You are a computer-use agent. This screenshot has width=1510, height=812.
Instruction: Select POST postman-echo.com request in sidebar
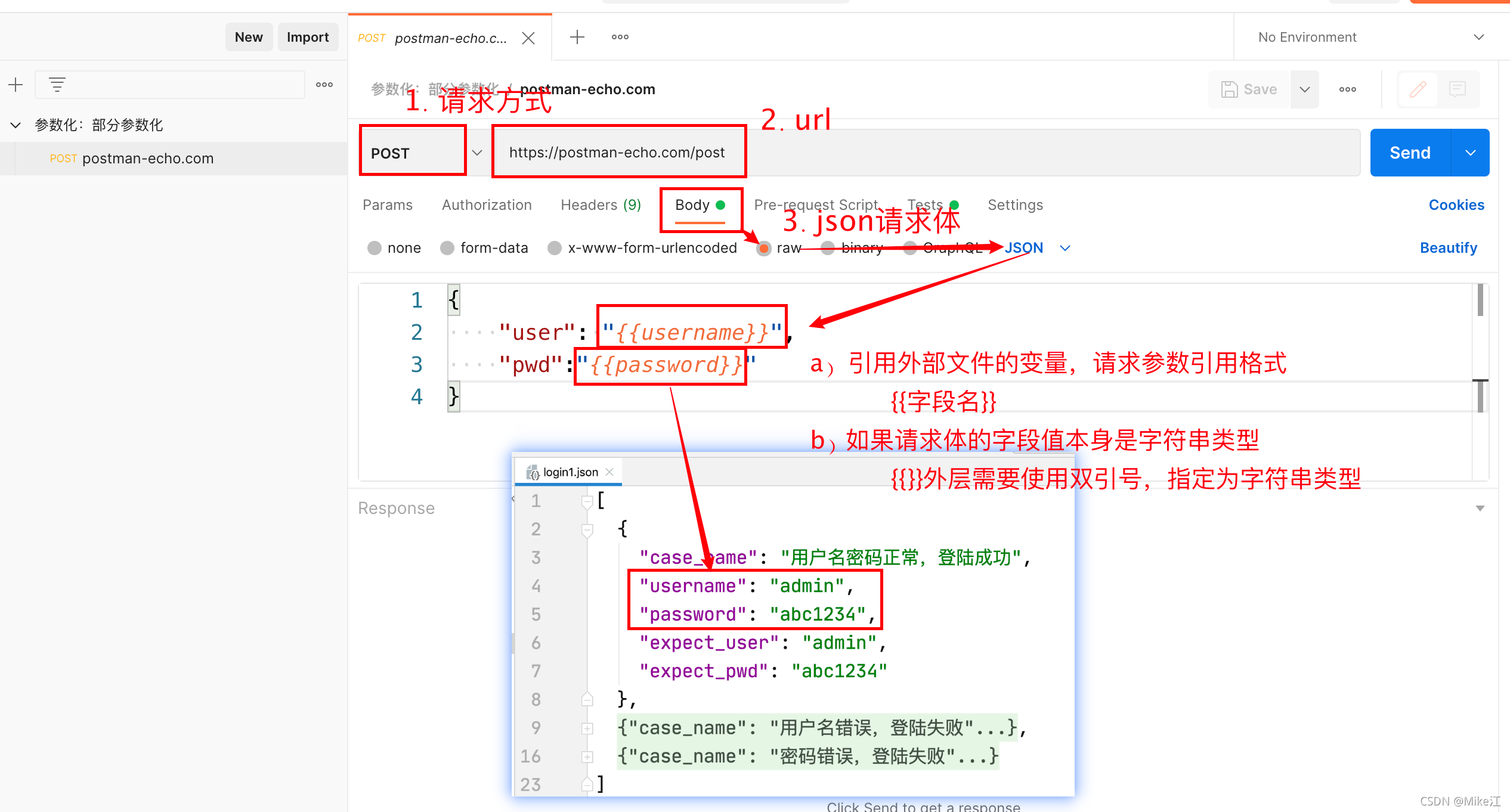pos(174,159)
